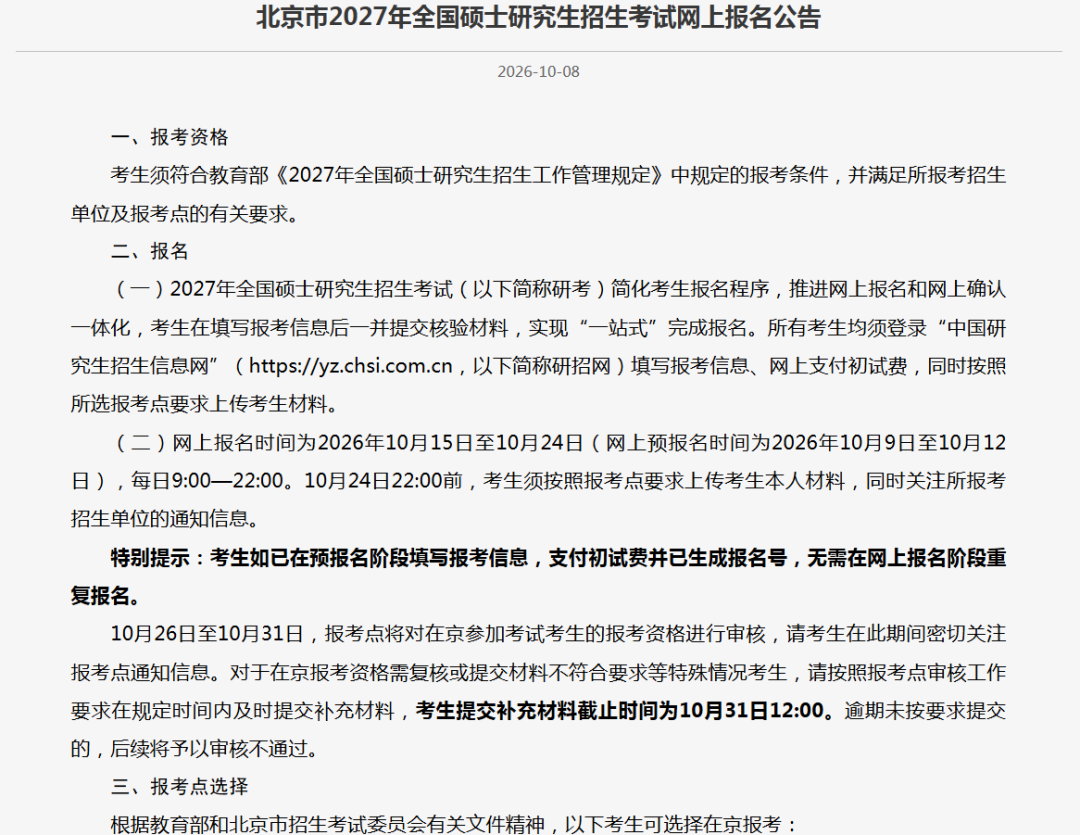This screenshot has height=835, width=1080.
Task: Click the upload deadline "10月24日22:00前"
Action: [x=384, y=480]
